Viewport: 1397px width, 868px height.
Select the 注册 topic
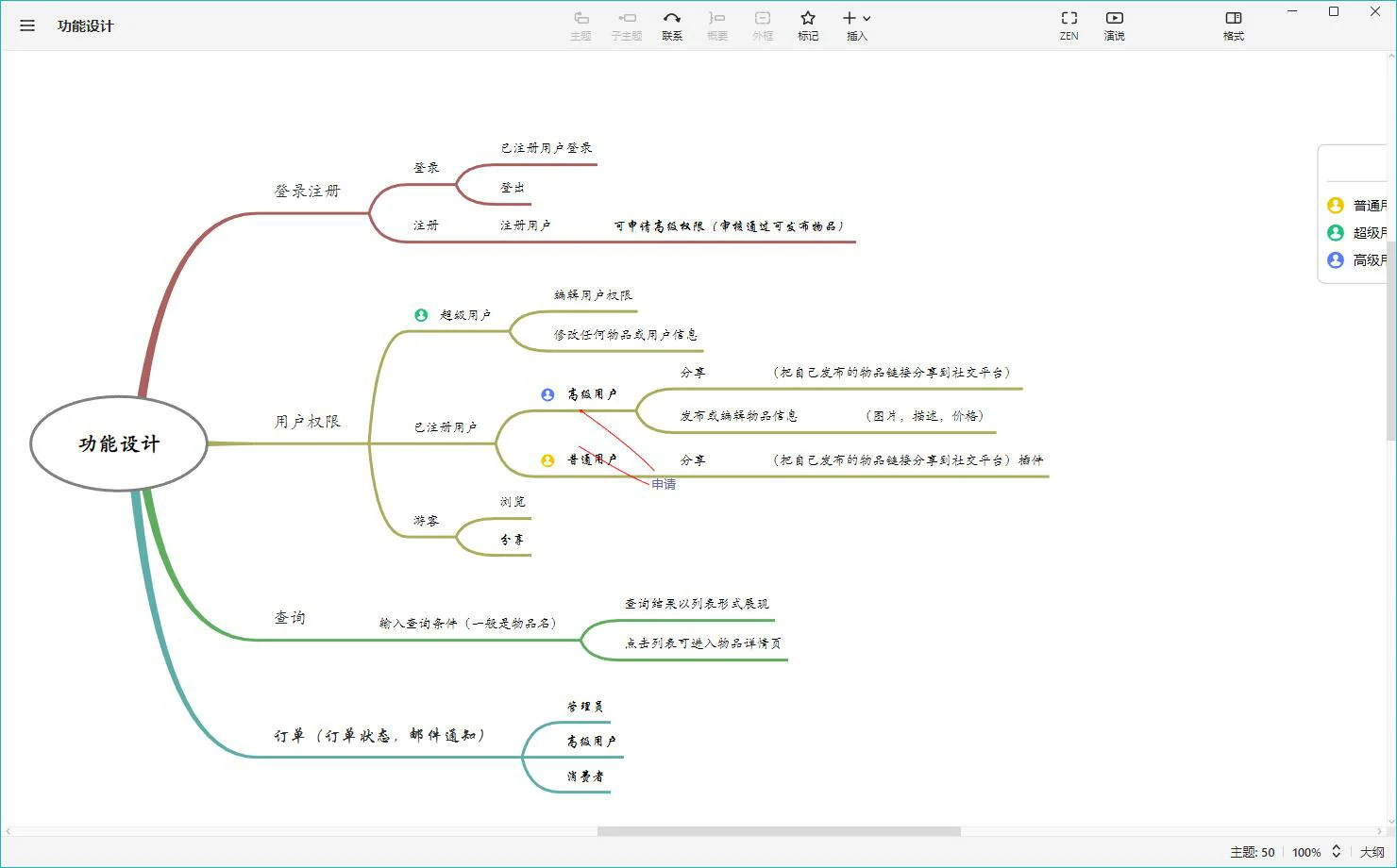pos(426,225)
